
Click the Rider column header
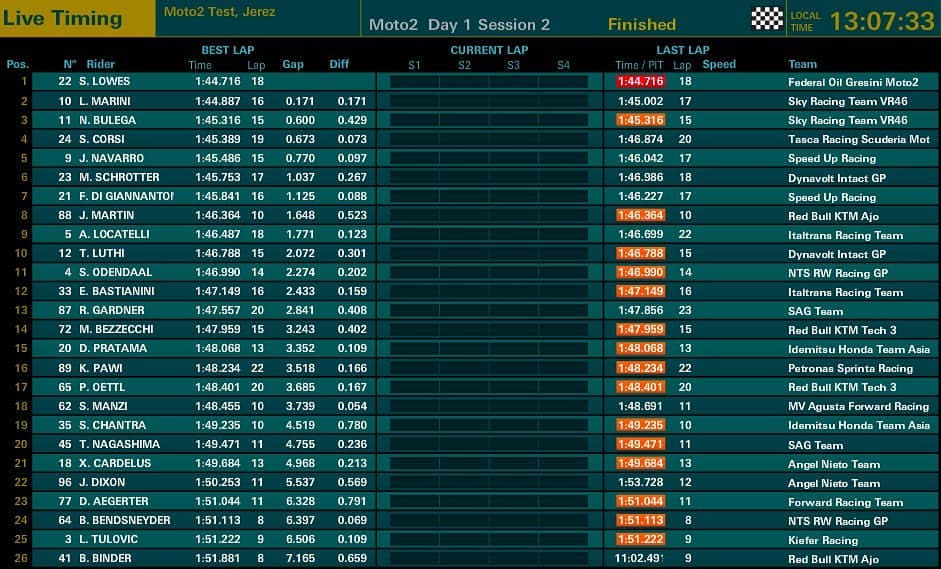coord(100,64)
